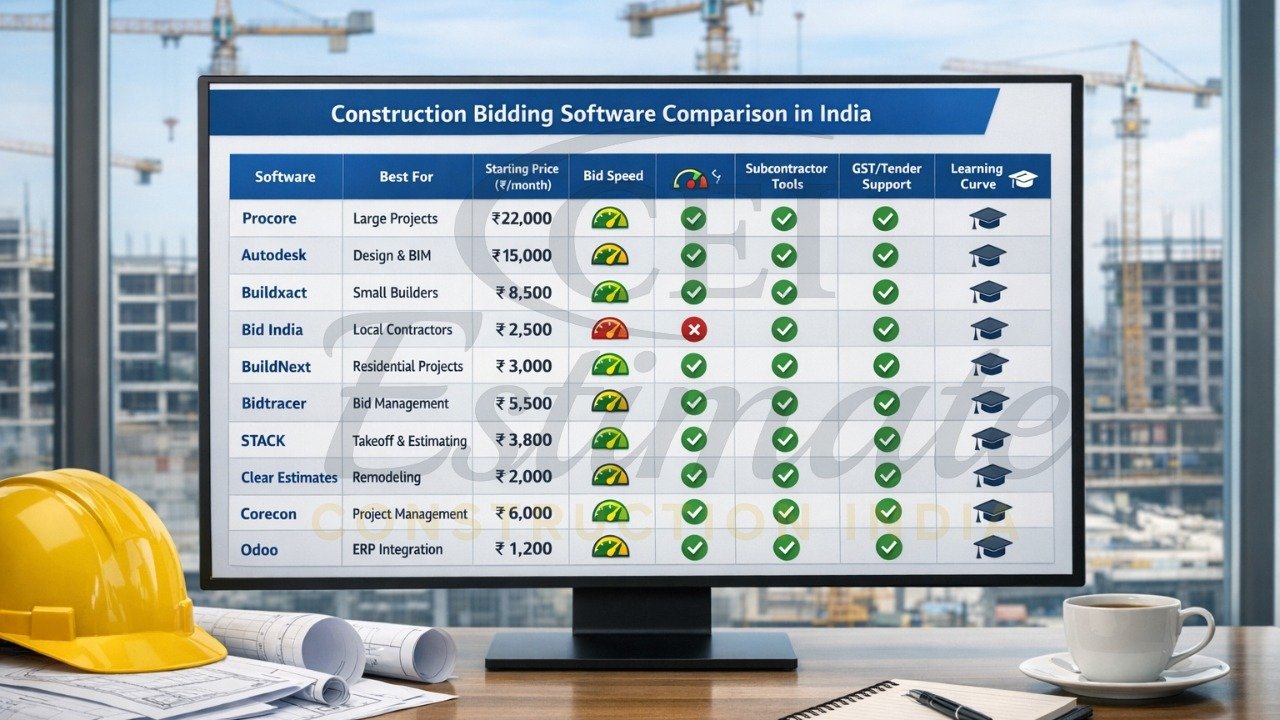This screenshot has width=1280, height=720.
Task: Click the ERP Integration cell
Action: click(x=395, y=548)
